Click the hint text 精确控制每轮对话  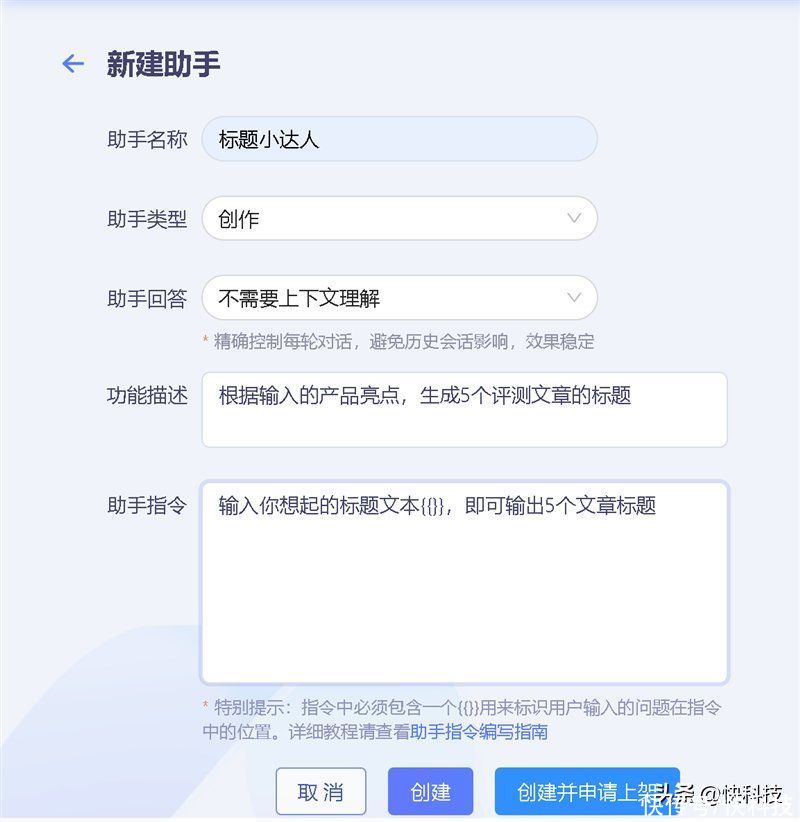click(282, 341)
